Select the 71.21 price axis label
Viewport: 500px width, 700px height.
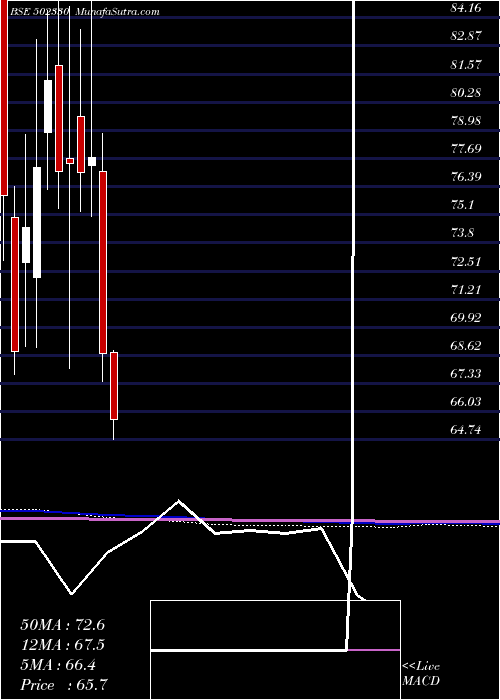[x=466, y=290]
